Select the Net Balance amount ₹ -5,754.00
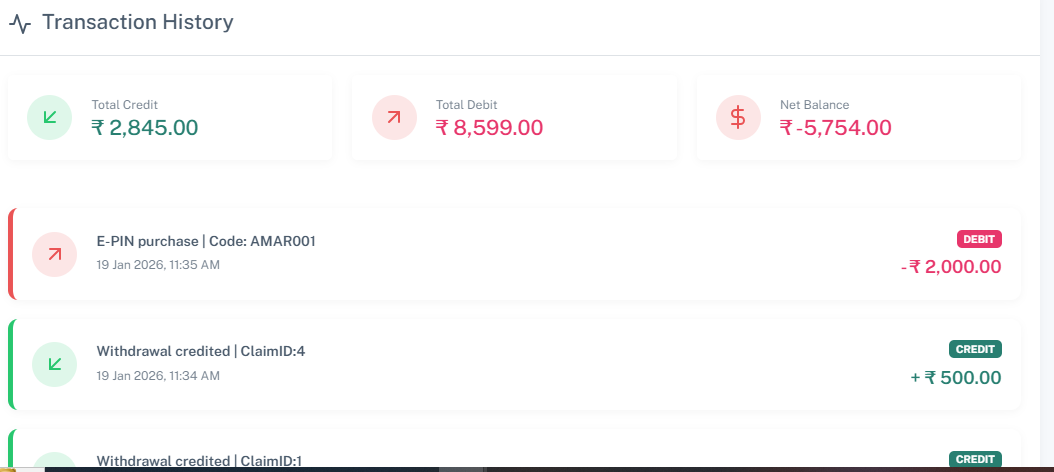Screen dimensions: 1054x472 [x=836, y=128]
